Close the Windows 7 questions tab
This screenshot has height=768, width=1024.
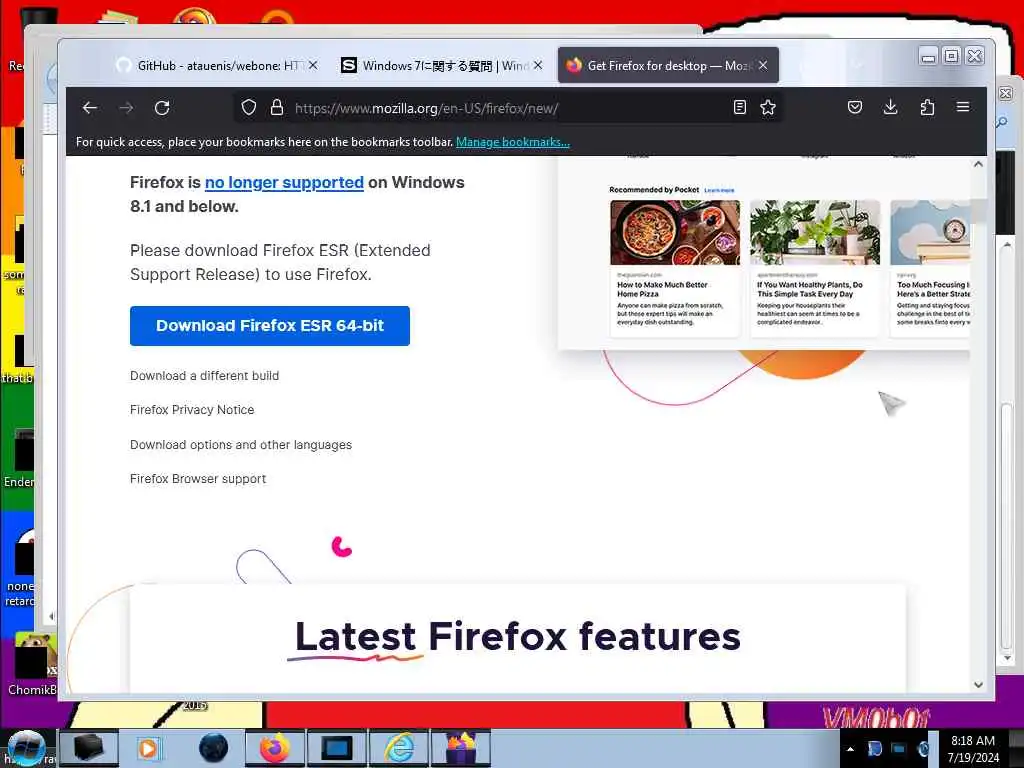tap(537, 65)
